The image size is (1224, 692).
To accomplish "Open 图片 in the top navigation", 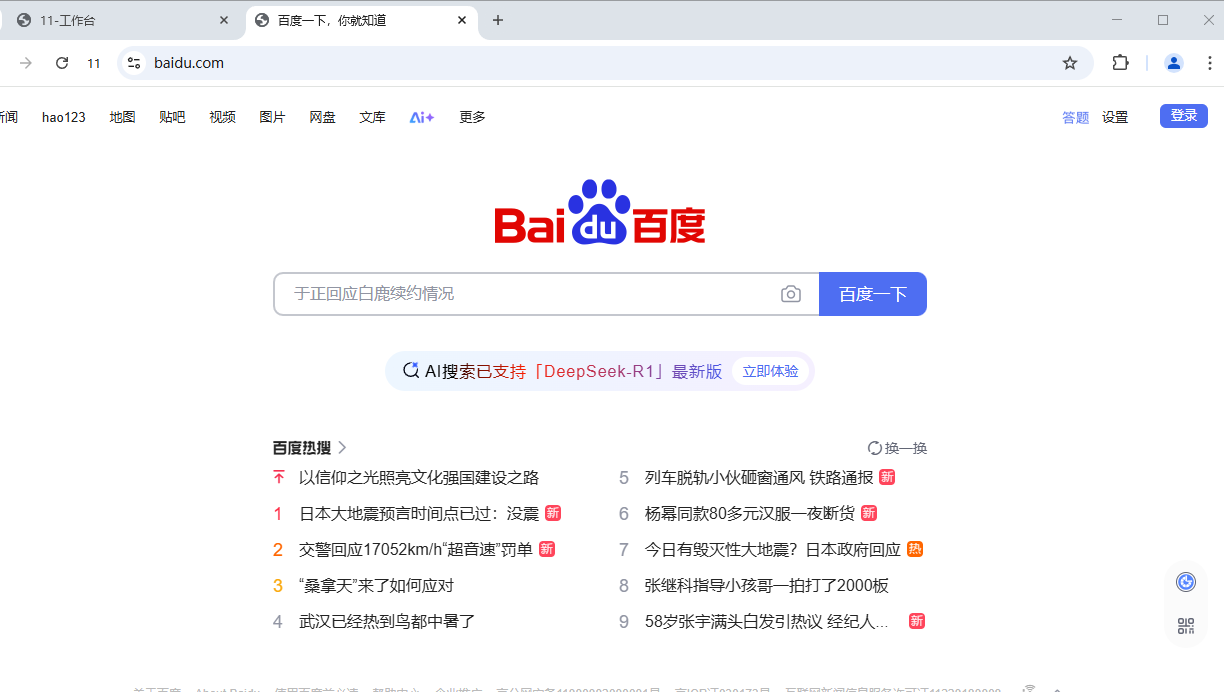I will click(272, 117).
